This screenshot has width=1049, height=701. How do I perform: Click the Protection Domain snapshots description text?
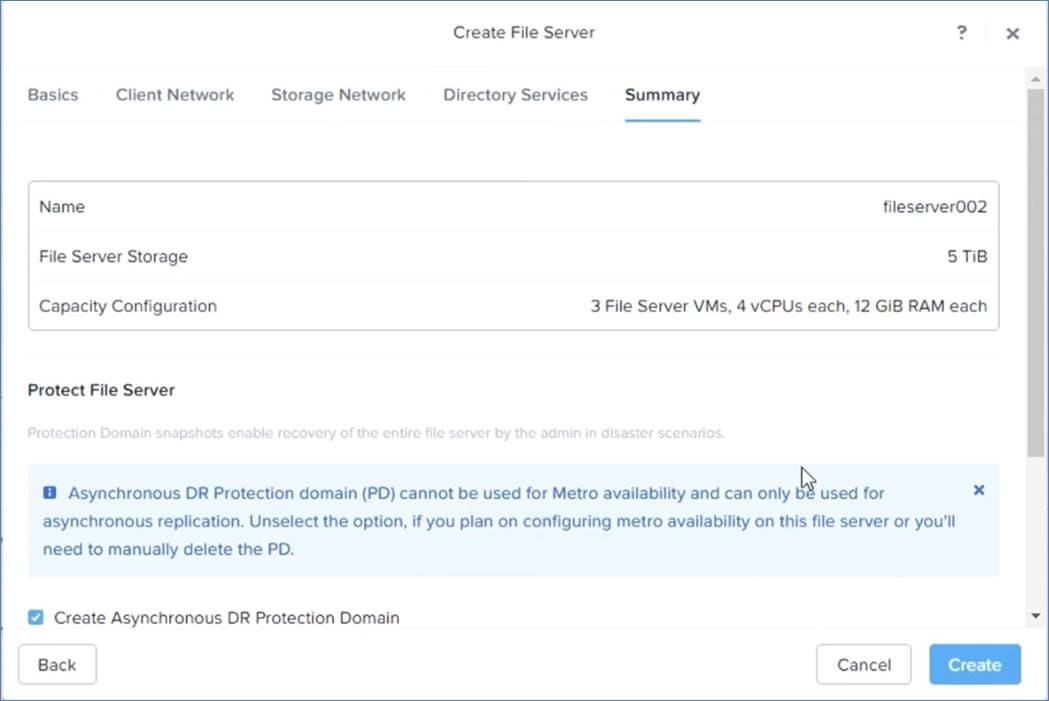pyautogui.click(x=376, y=433)
